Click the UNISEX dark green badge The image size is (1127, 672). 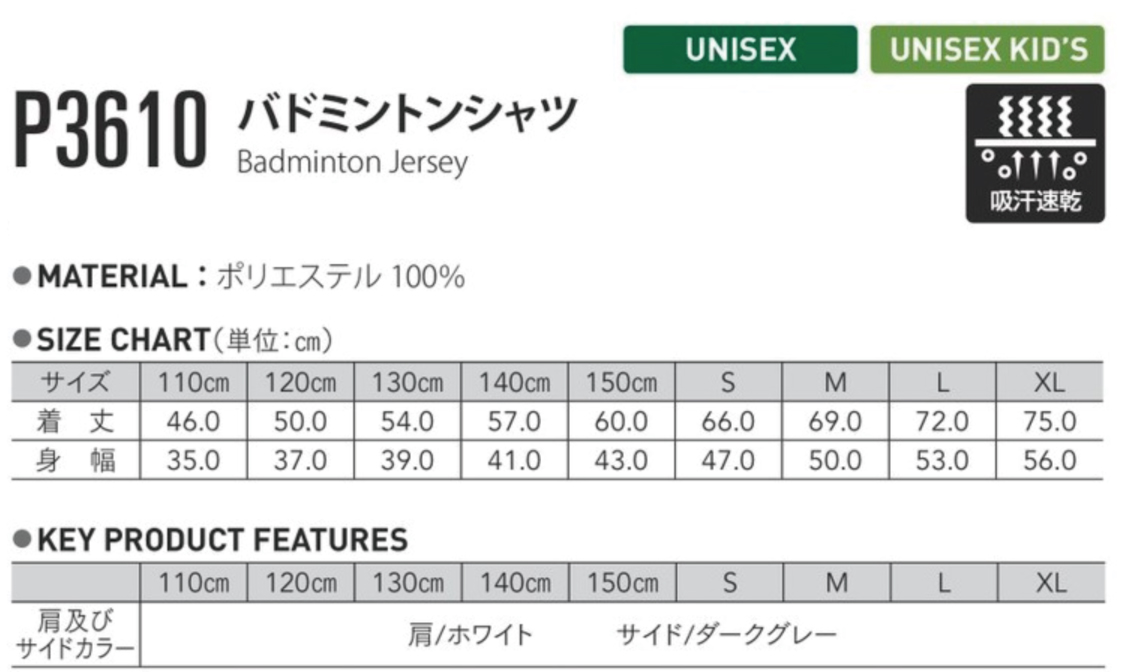[x=740, y=49]
